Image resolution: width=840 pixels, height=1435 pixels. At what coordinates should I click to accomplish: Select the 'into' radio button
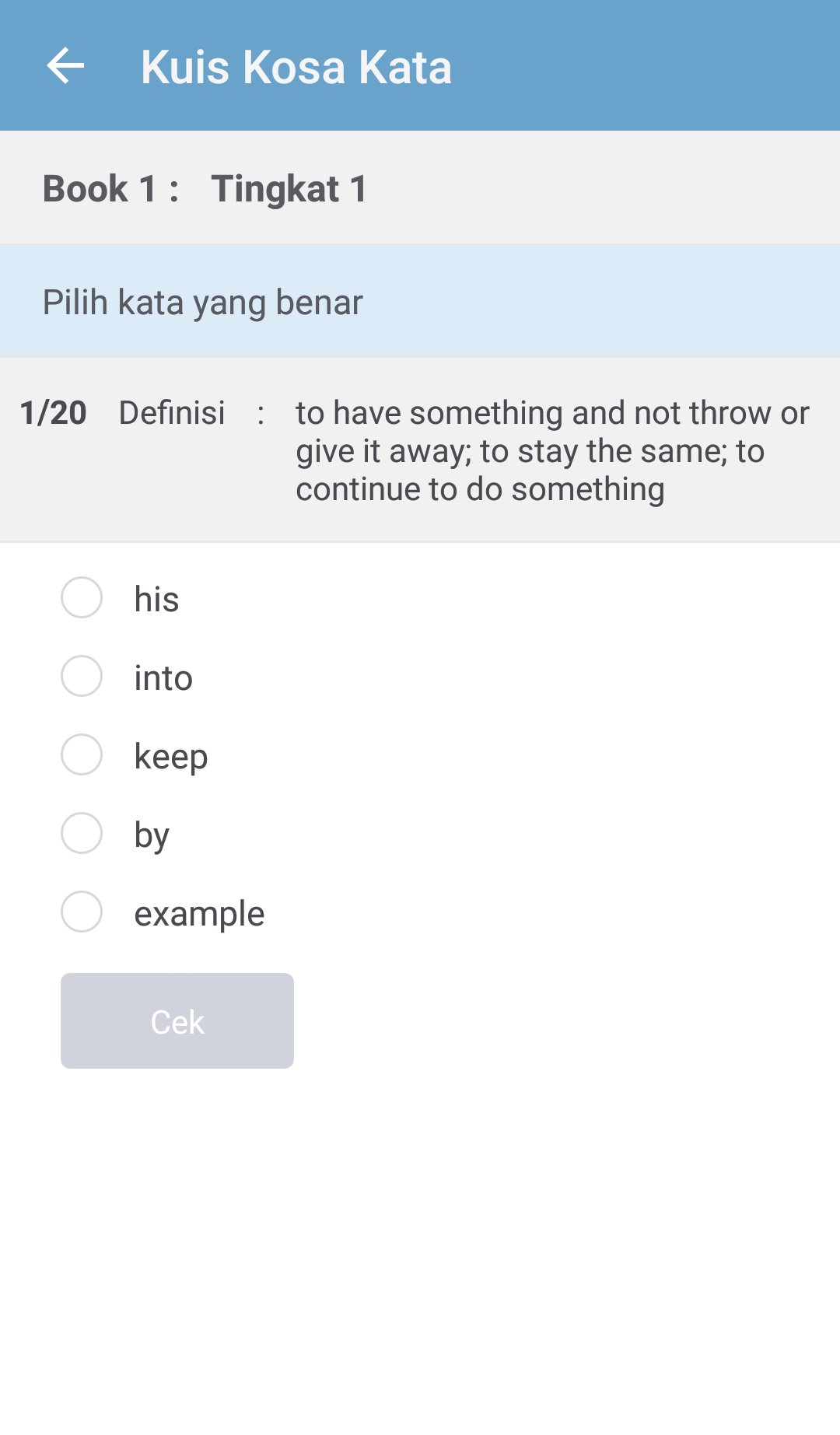tap(82, 676)
